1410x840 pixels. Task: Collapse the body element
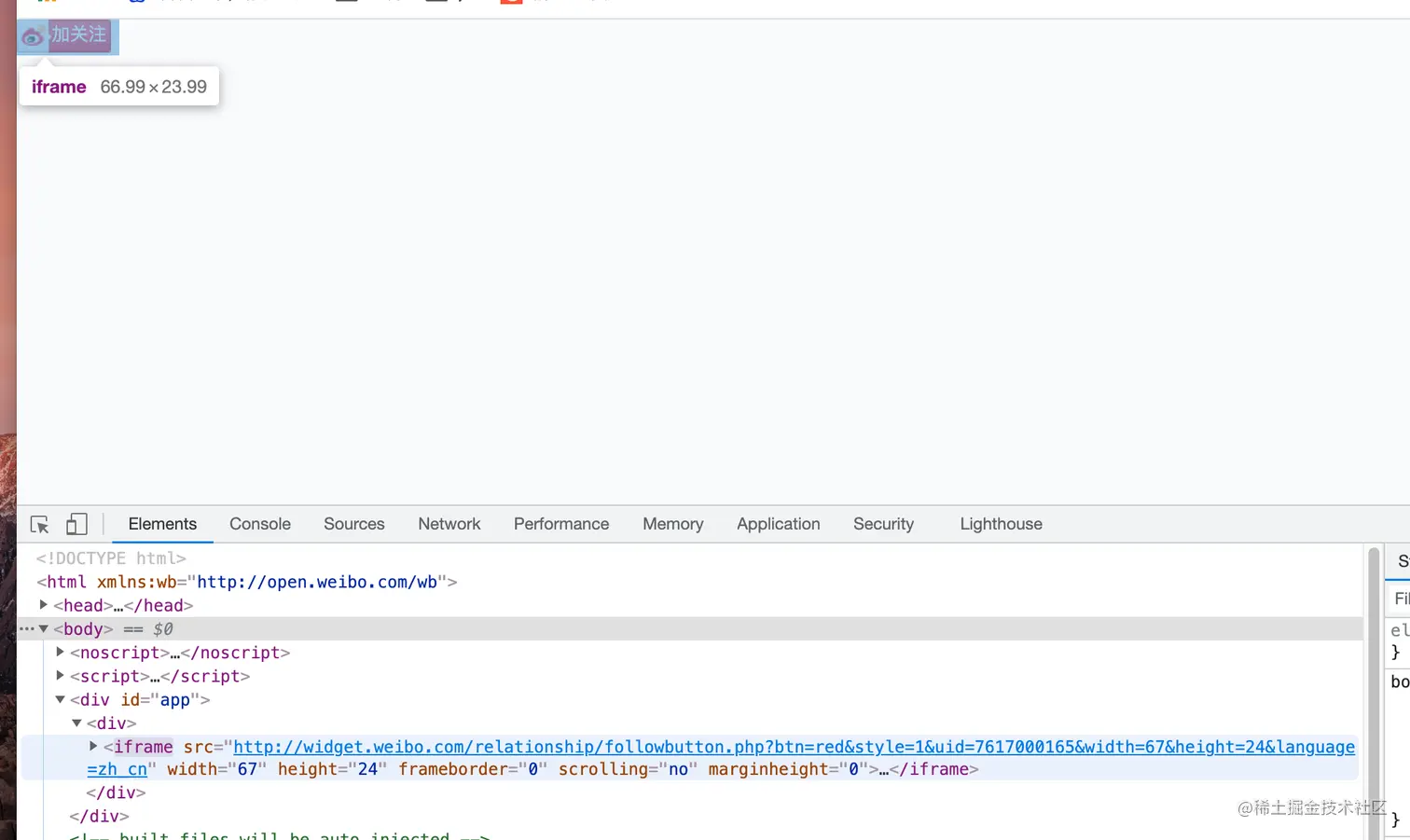click(x=43, y=628)
